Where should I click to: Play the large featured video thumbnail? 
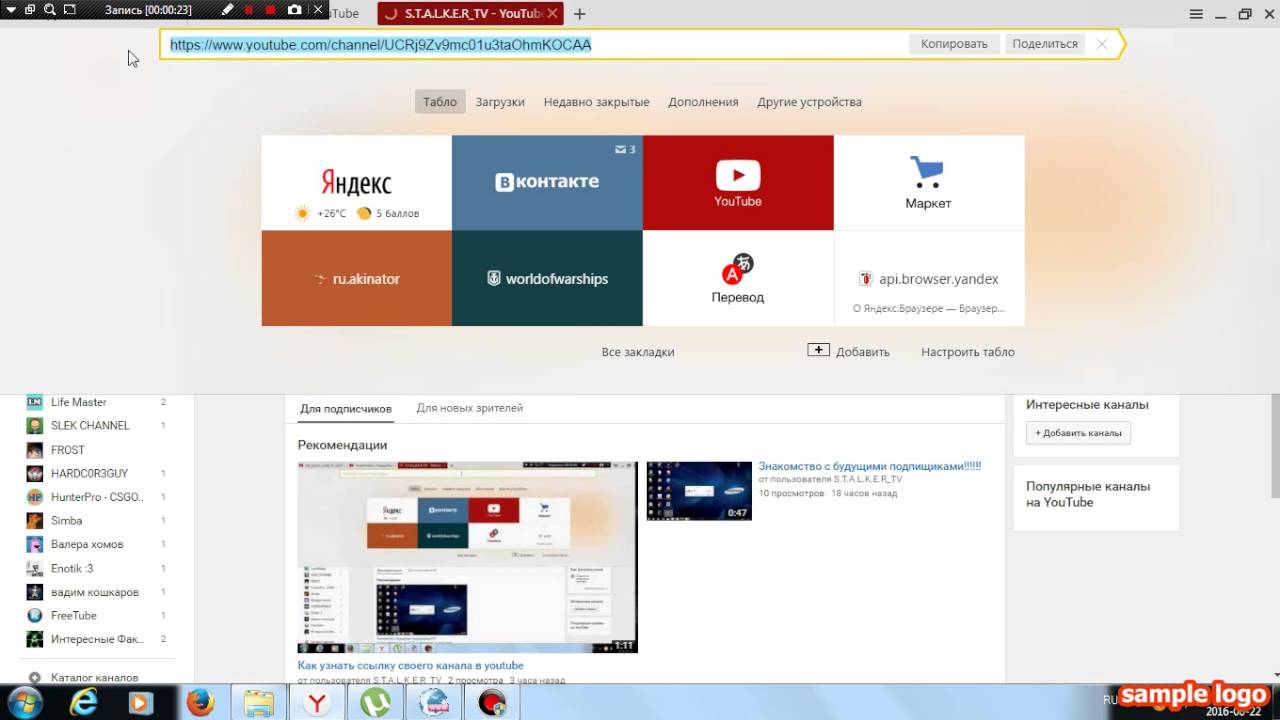[468, 557]
